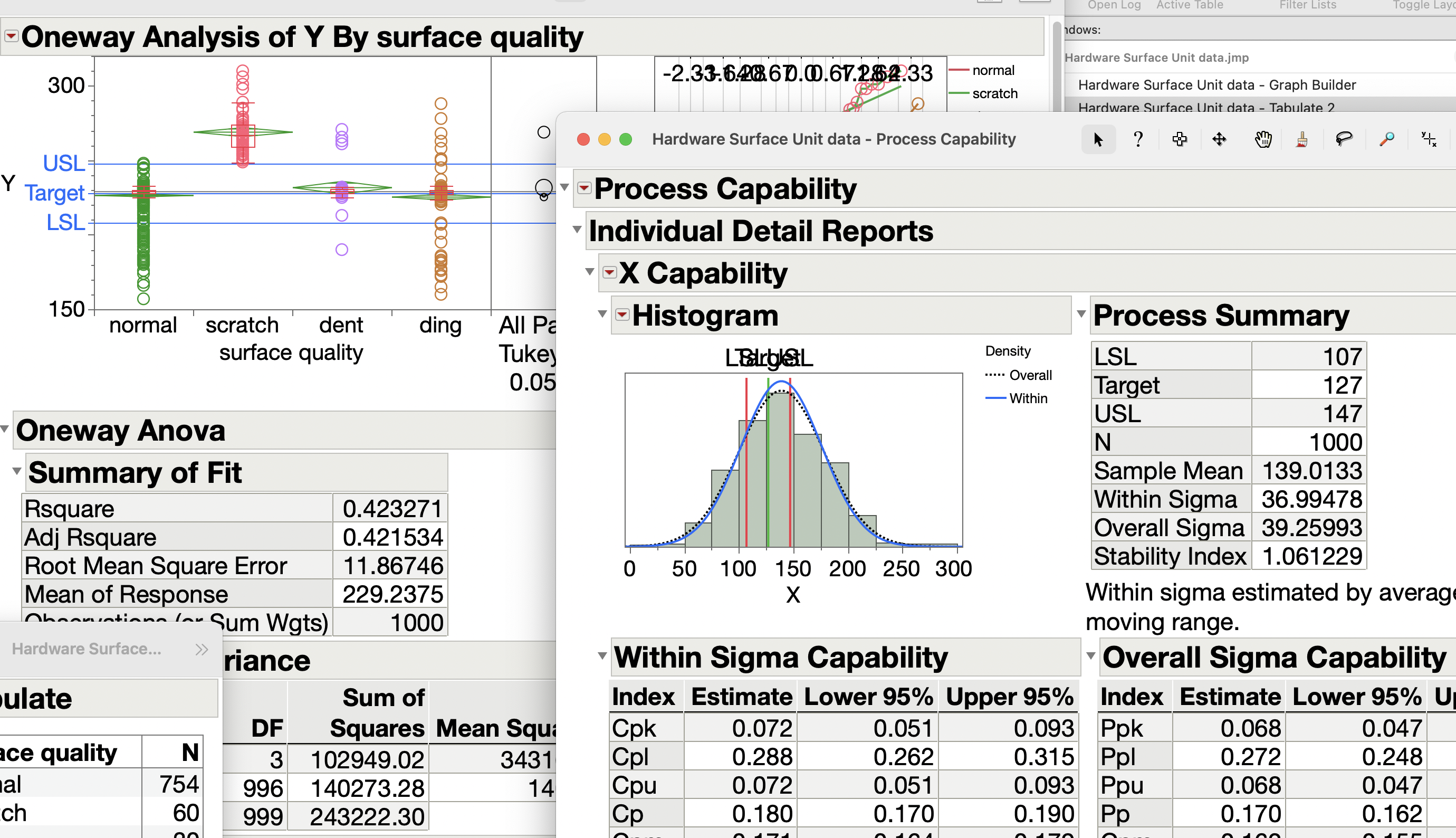Select the magnifier zoom tool
The image size is (1456, 838).
tap(1386, 139)
